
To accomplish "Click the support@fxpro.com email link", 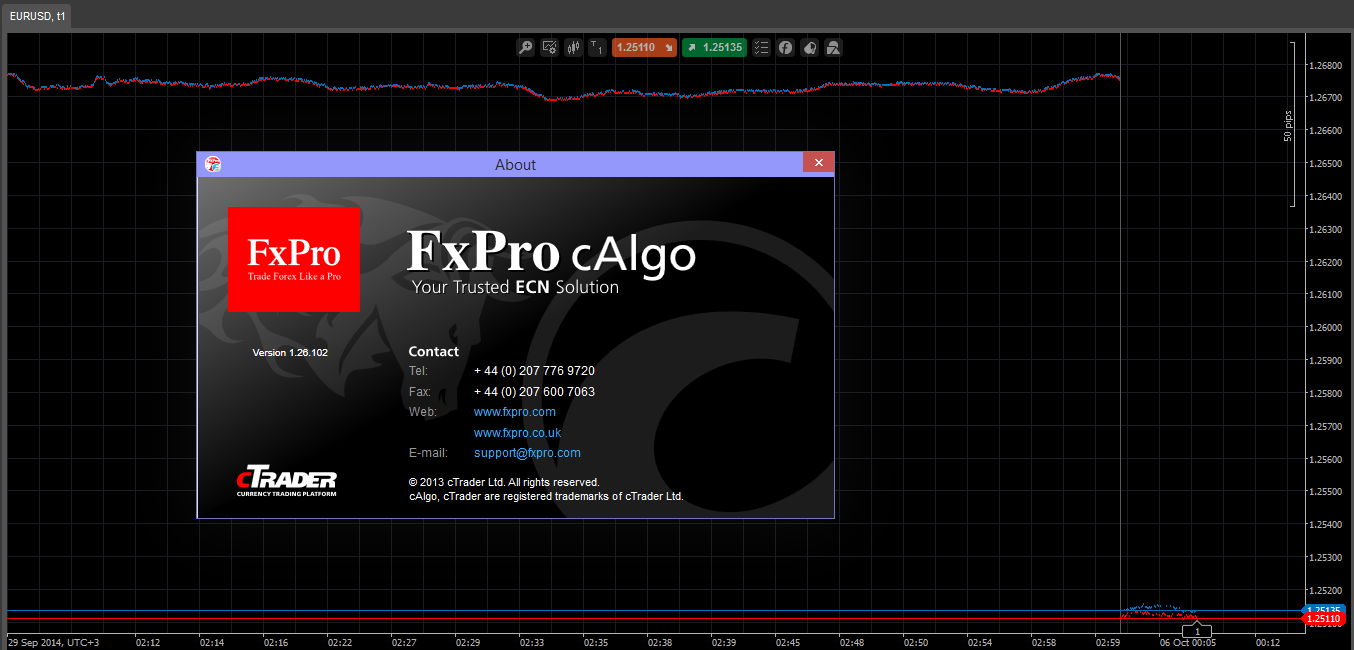I will (527, 453).
